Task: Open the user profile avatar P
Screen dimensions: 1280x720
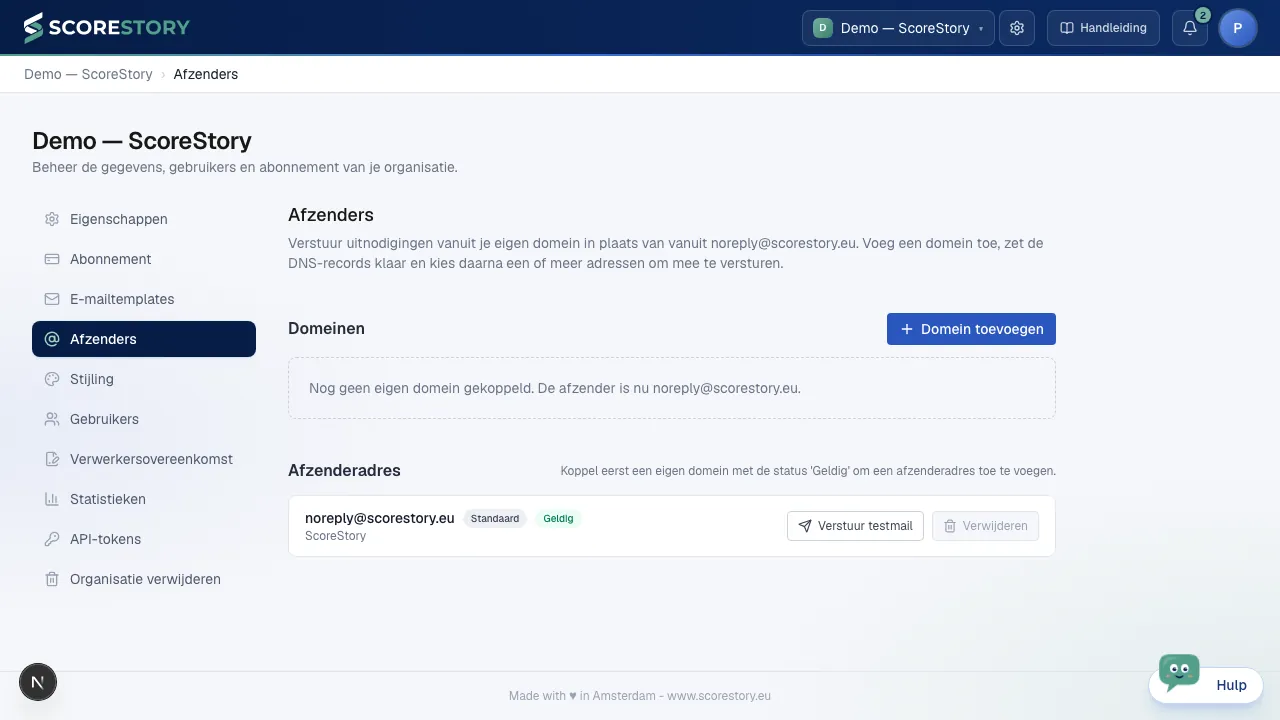Action: pyautogui.click(x=1238, y=28)
